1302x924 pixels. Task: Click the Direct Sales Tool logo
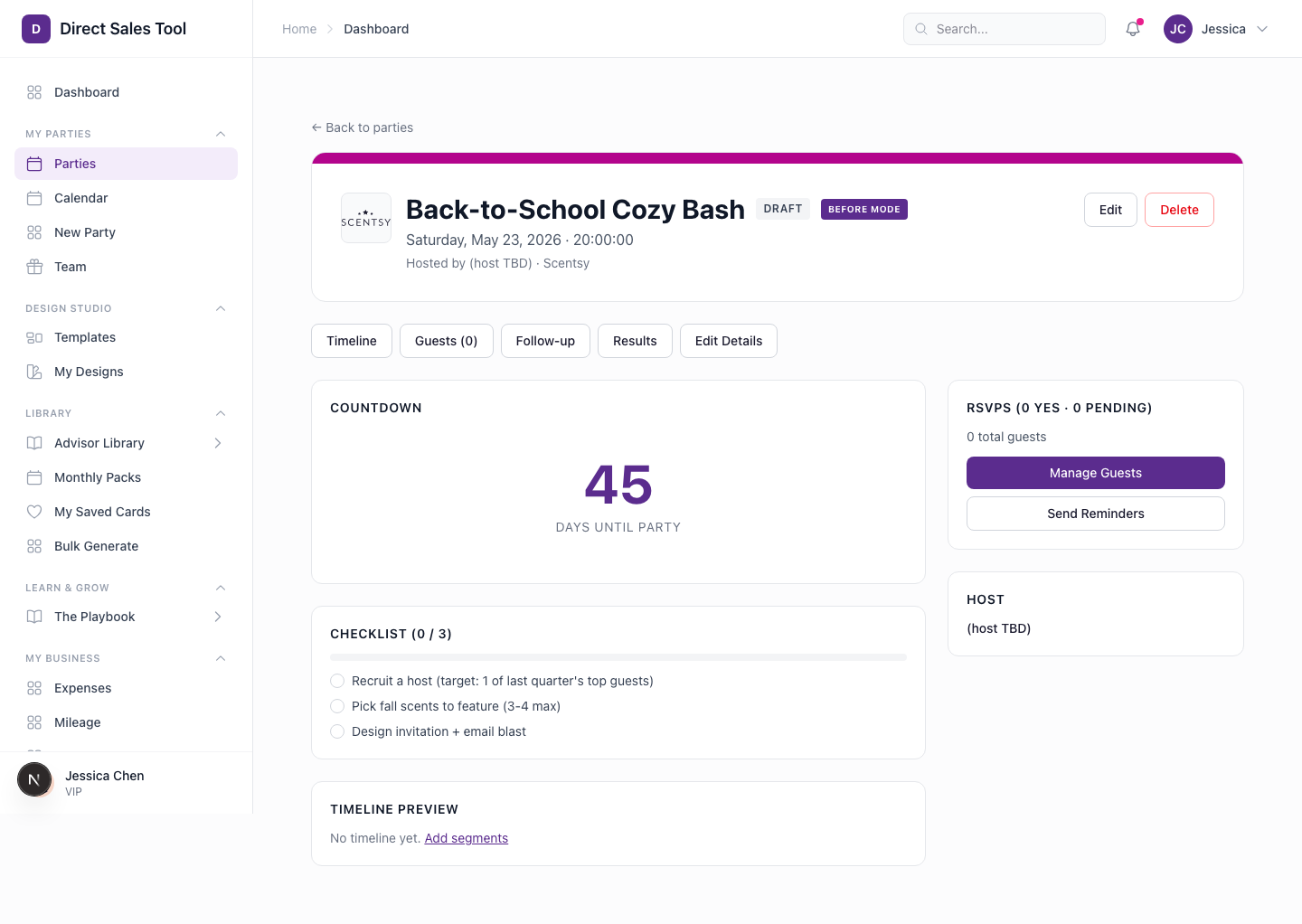36,29
